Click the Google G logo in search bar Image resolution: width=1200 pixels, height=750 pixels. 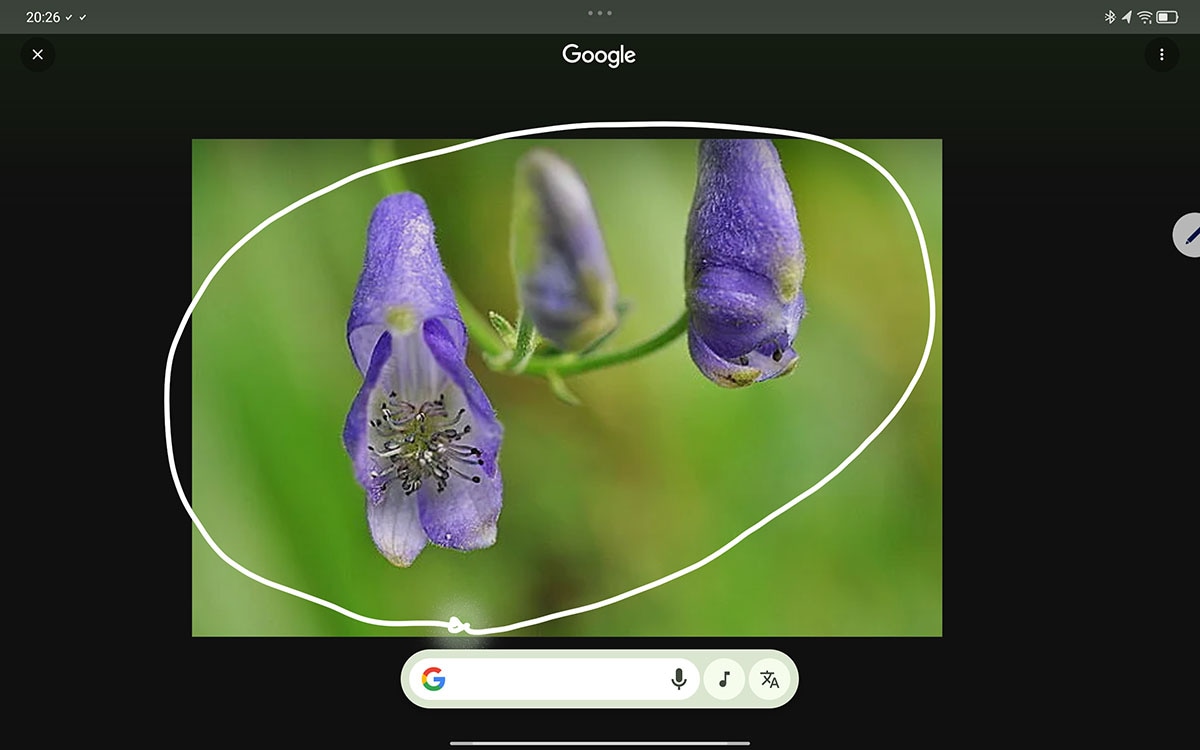point(433,680)
